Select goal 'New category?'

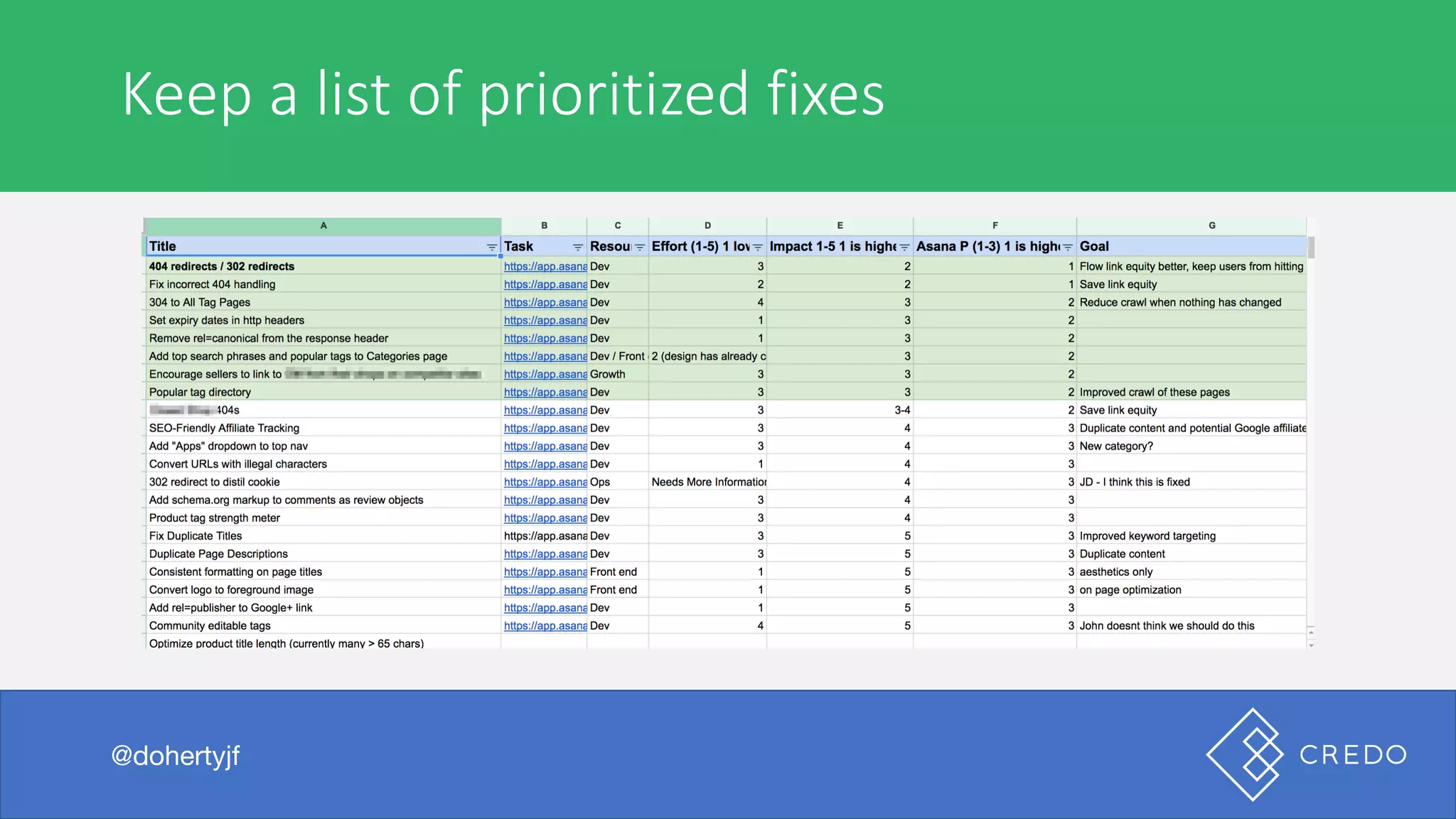coord(1192,446)
